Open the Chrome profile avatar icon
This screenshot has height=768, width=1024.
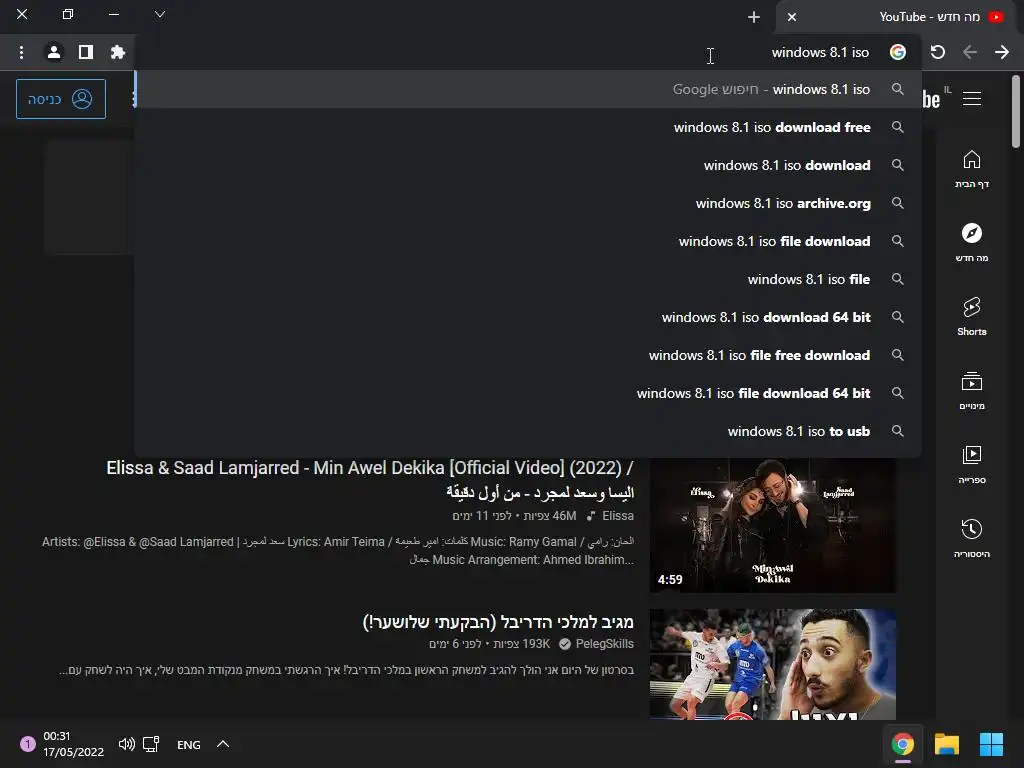[x=54, y=52]
